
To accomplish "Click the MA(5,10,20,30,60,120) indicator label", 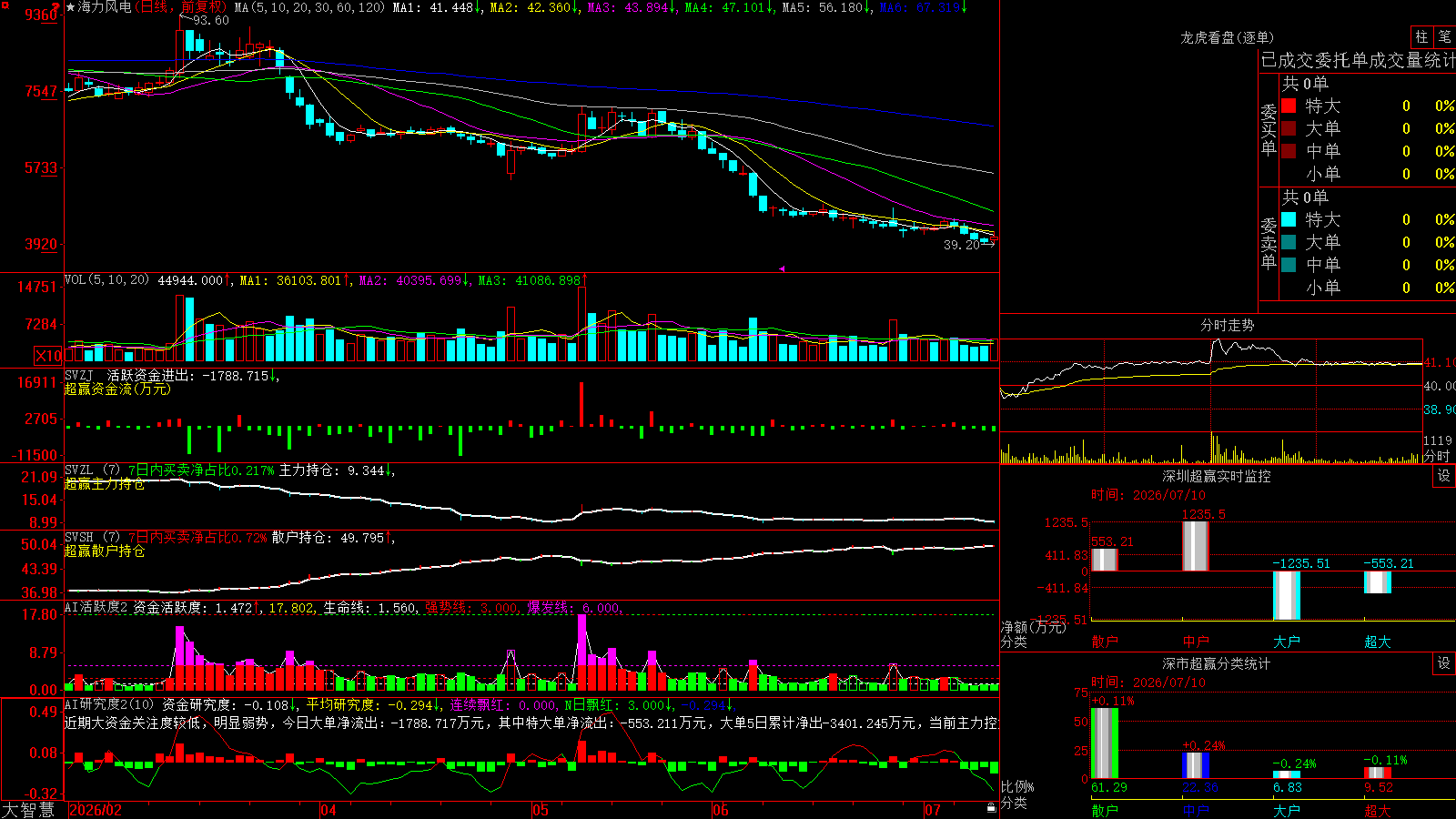I will [309, 7].
